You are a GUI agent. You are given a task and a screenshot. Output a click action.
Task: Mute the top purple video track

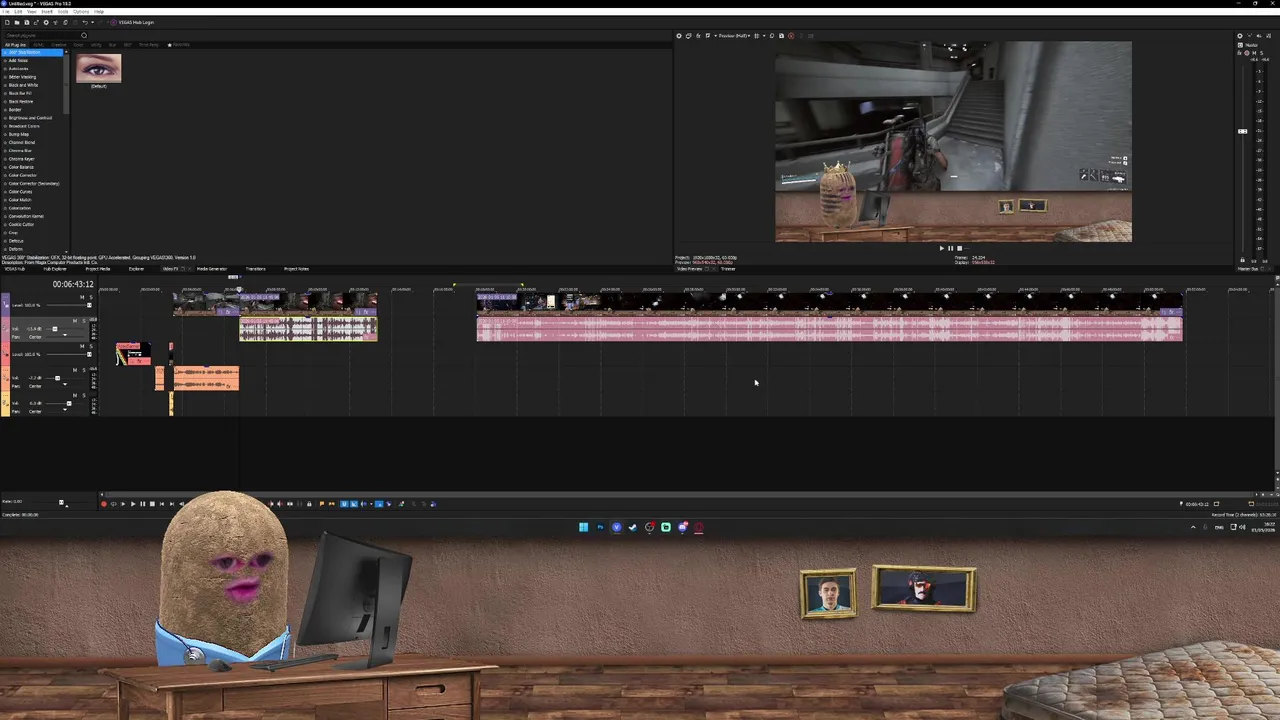[x=82, y=297]
